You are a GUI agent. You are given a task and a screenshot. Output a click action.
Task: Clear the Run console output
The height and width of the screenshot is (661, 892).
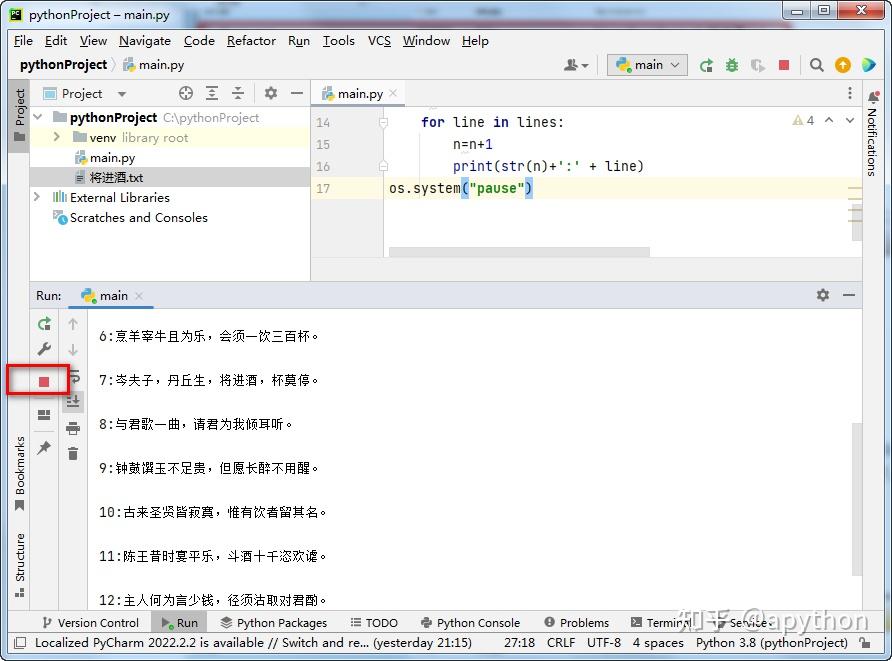[x=73, y=452]
